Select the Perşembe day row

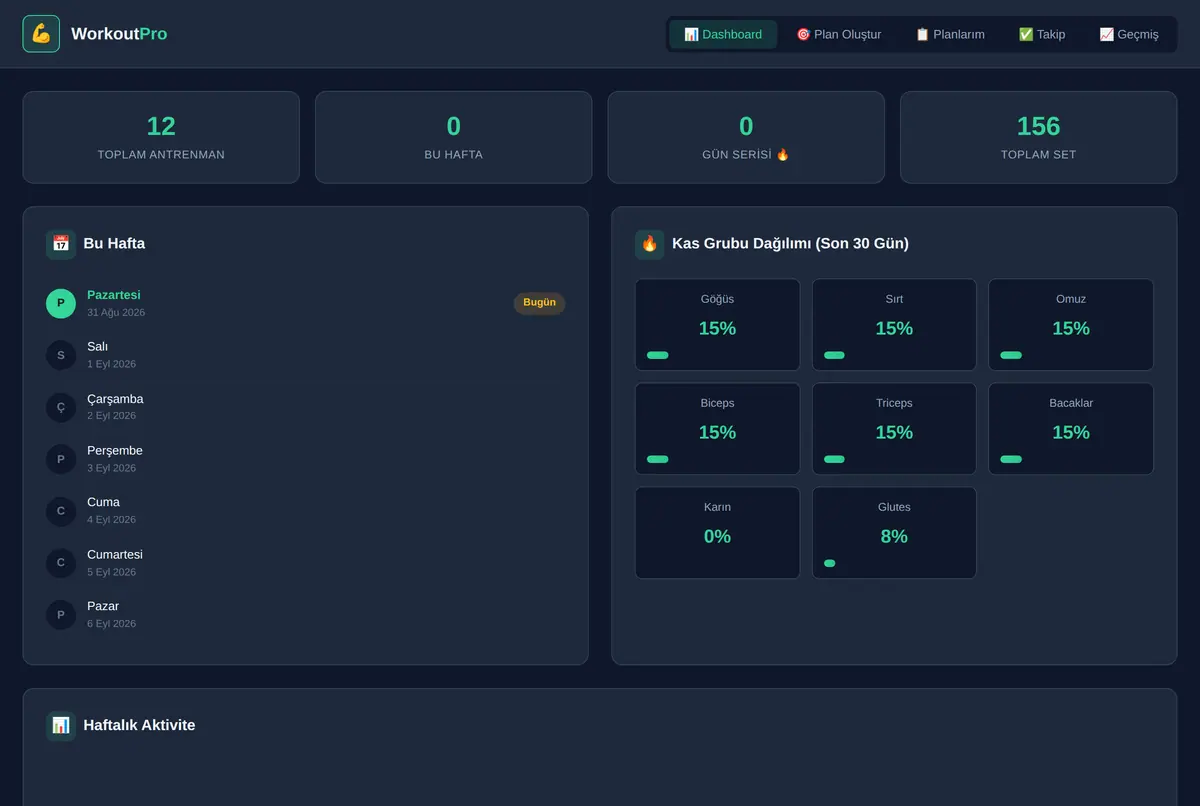(305, 459)
